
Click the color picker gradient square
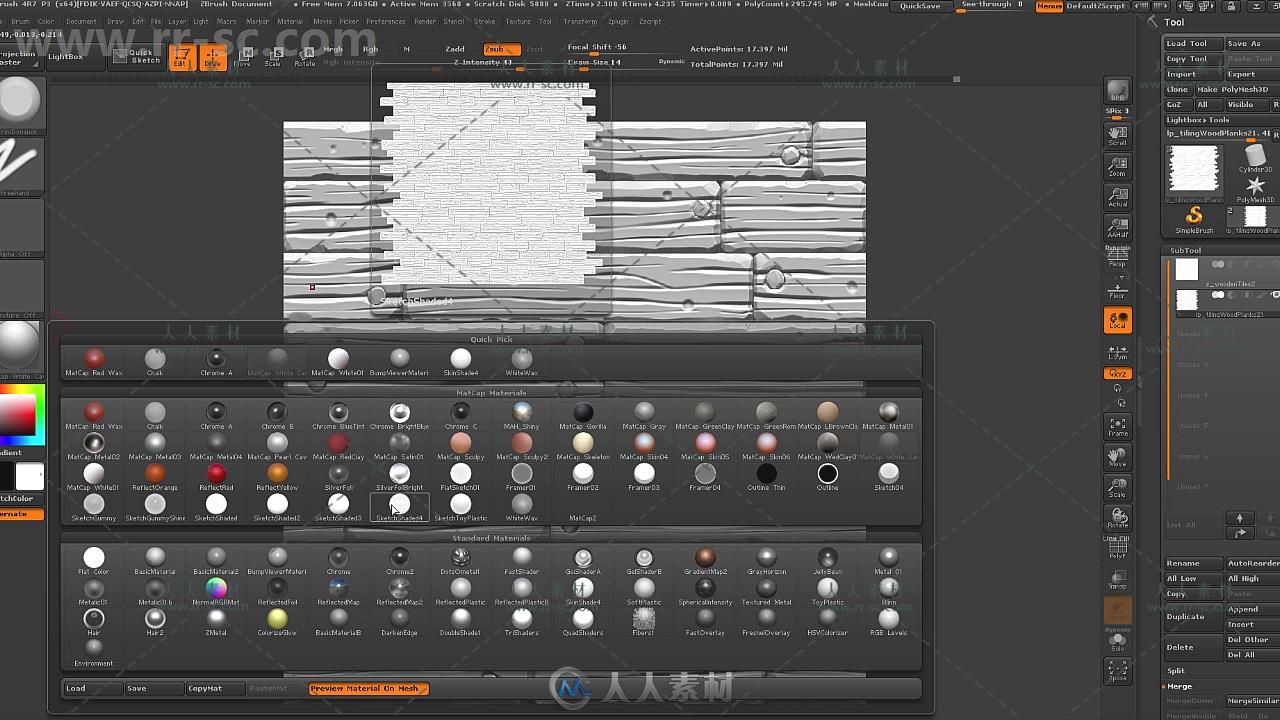click(16, 413)
